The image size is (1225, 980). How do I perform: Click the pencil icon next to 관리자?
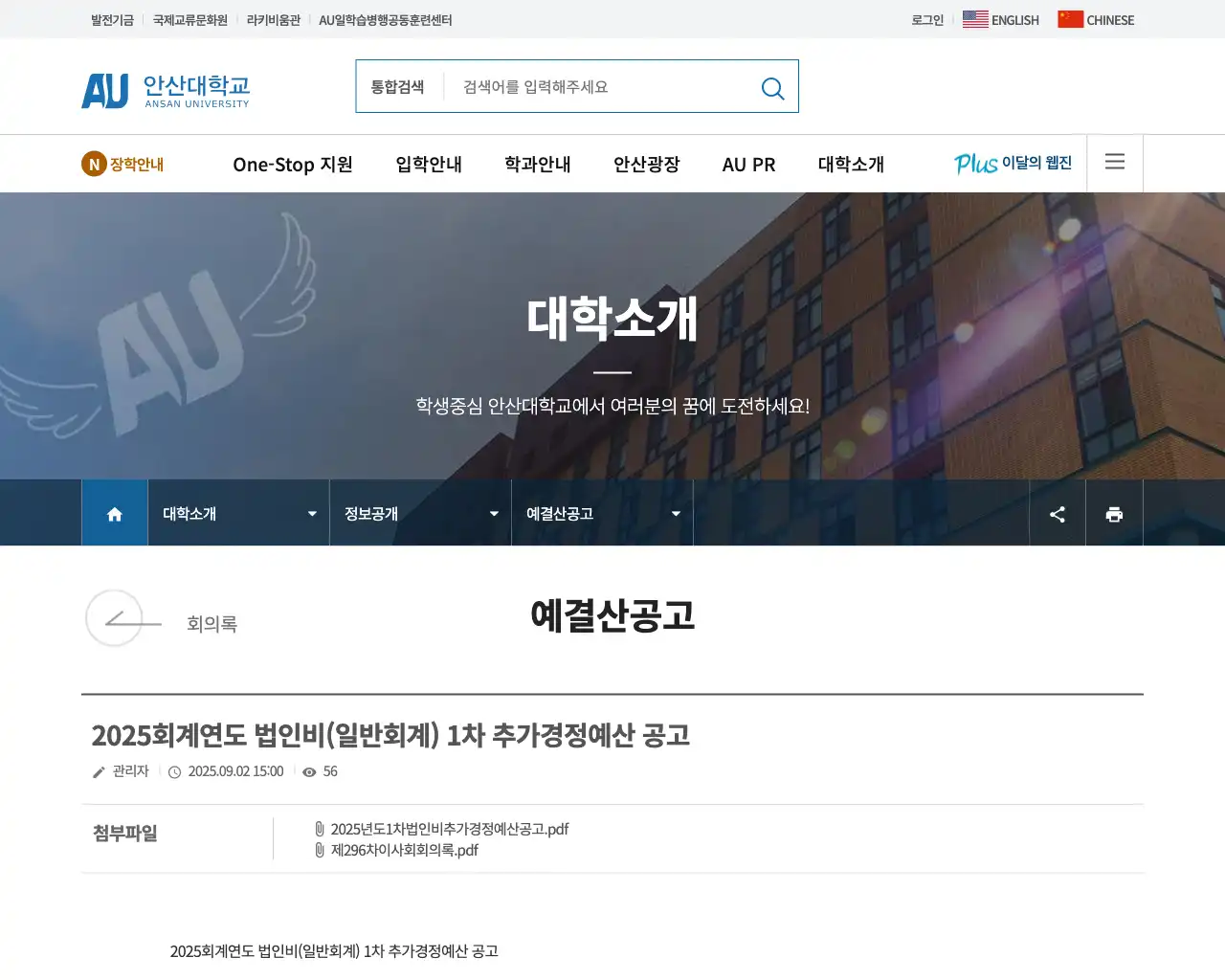coord(100,770)
